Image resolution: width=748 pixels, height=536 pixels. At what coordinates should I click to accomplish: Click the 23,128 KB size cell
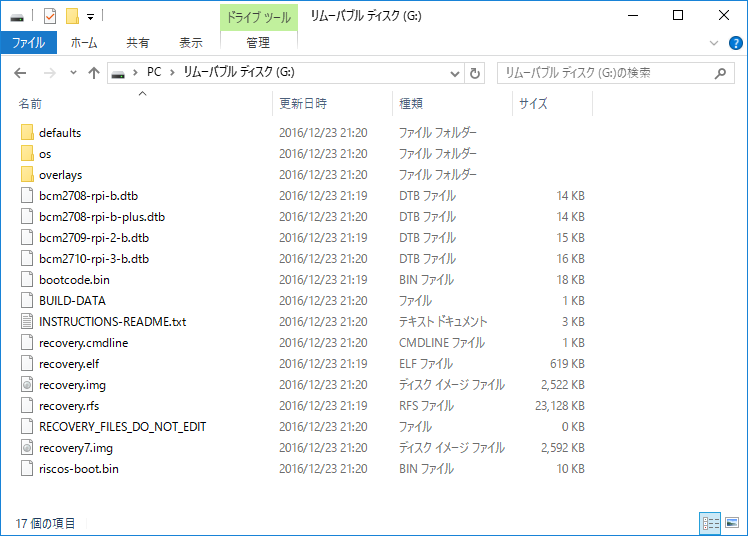tap(560, 405)
